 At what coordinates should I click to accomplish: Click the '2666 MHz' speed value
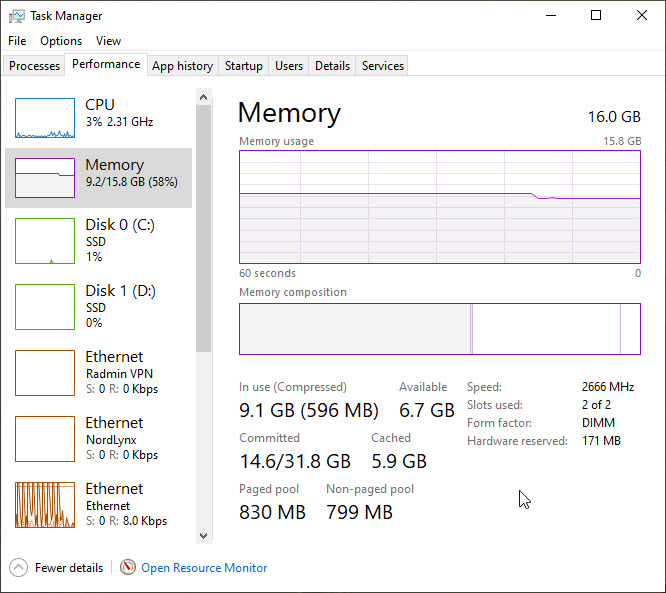coord(608,387)
